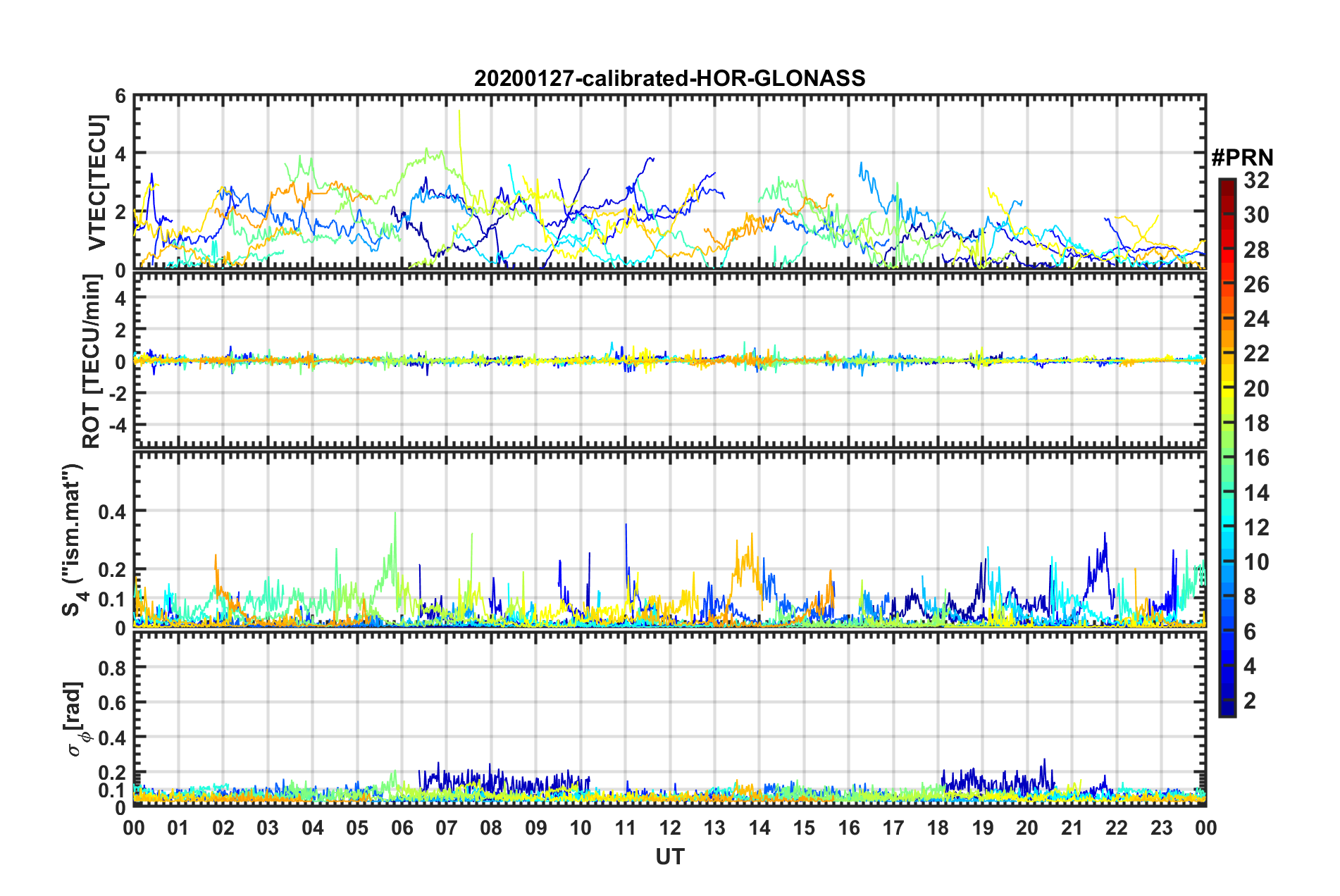1340x896 pixels.
Task: Click the green middle of PRN colorbar near 16
Action: (x=1227, y=458)
